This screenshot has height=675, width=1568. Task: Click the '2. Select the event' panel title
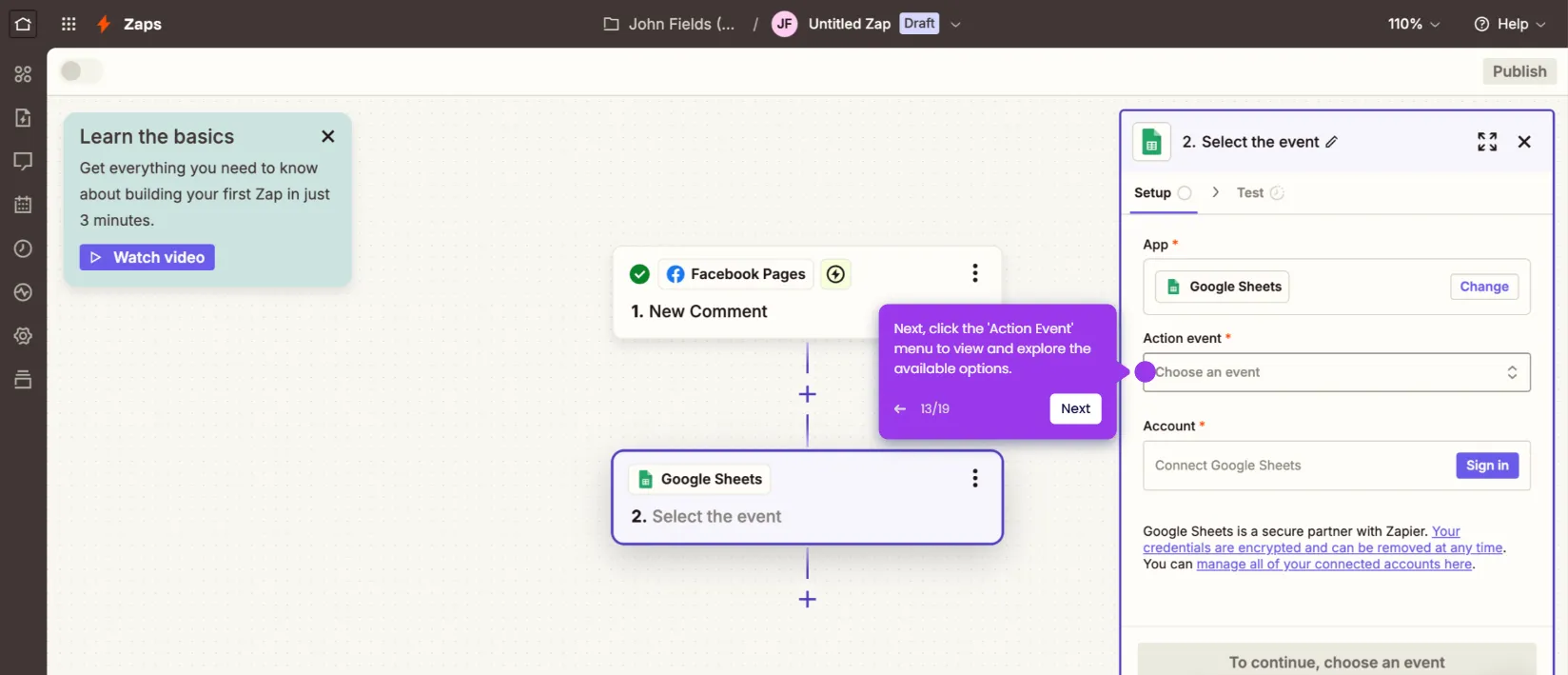1250,142
